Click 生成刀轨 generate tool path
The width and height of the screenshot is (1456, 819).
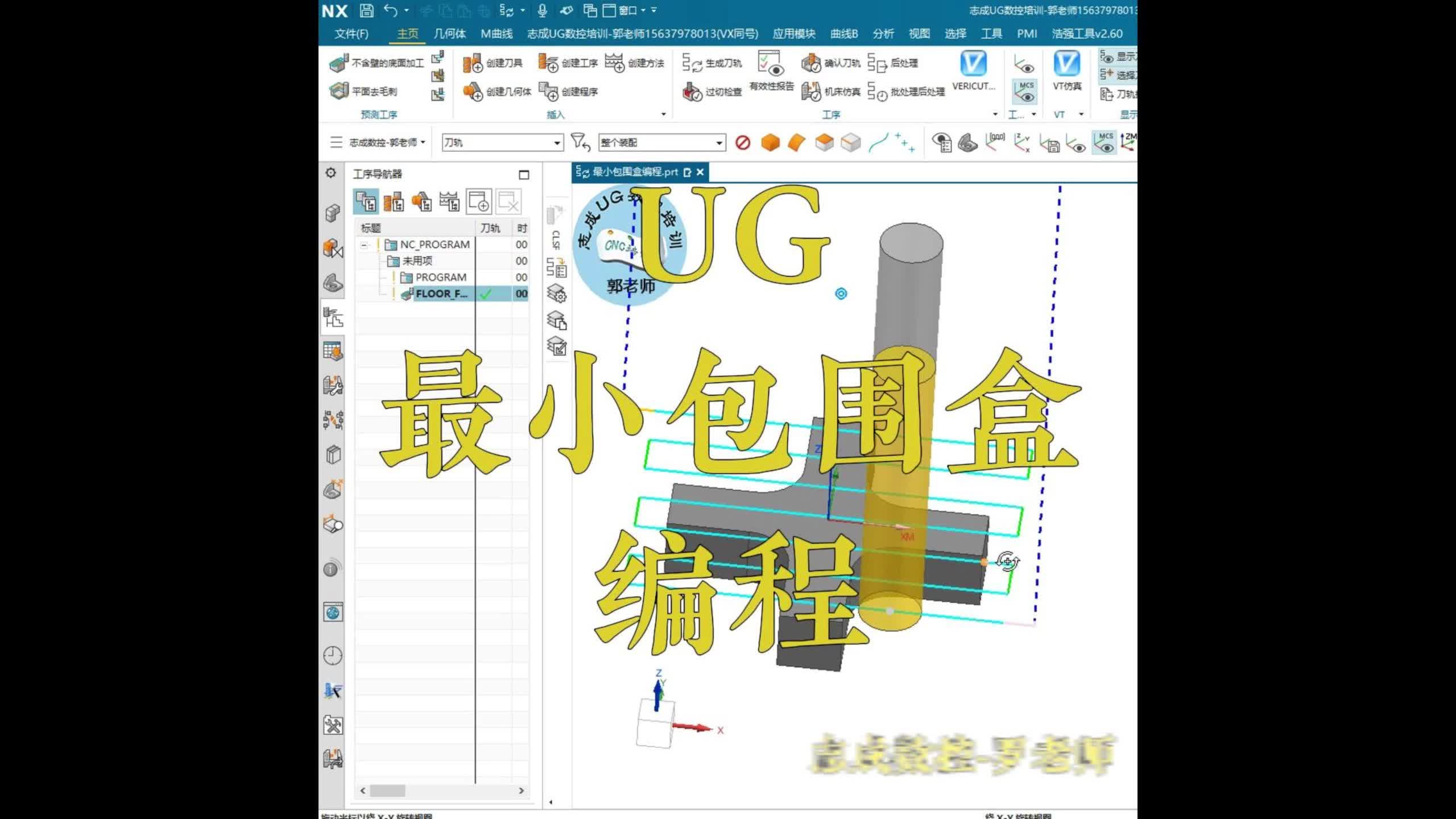coord(712,63)
